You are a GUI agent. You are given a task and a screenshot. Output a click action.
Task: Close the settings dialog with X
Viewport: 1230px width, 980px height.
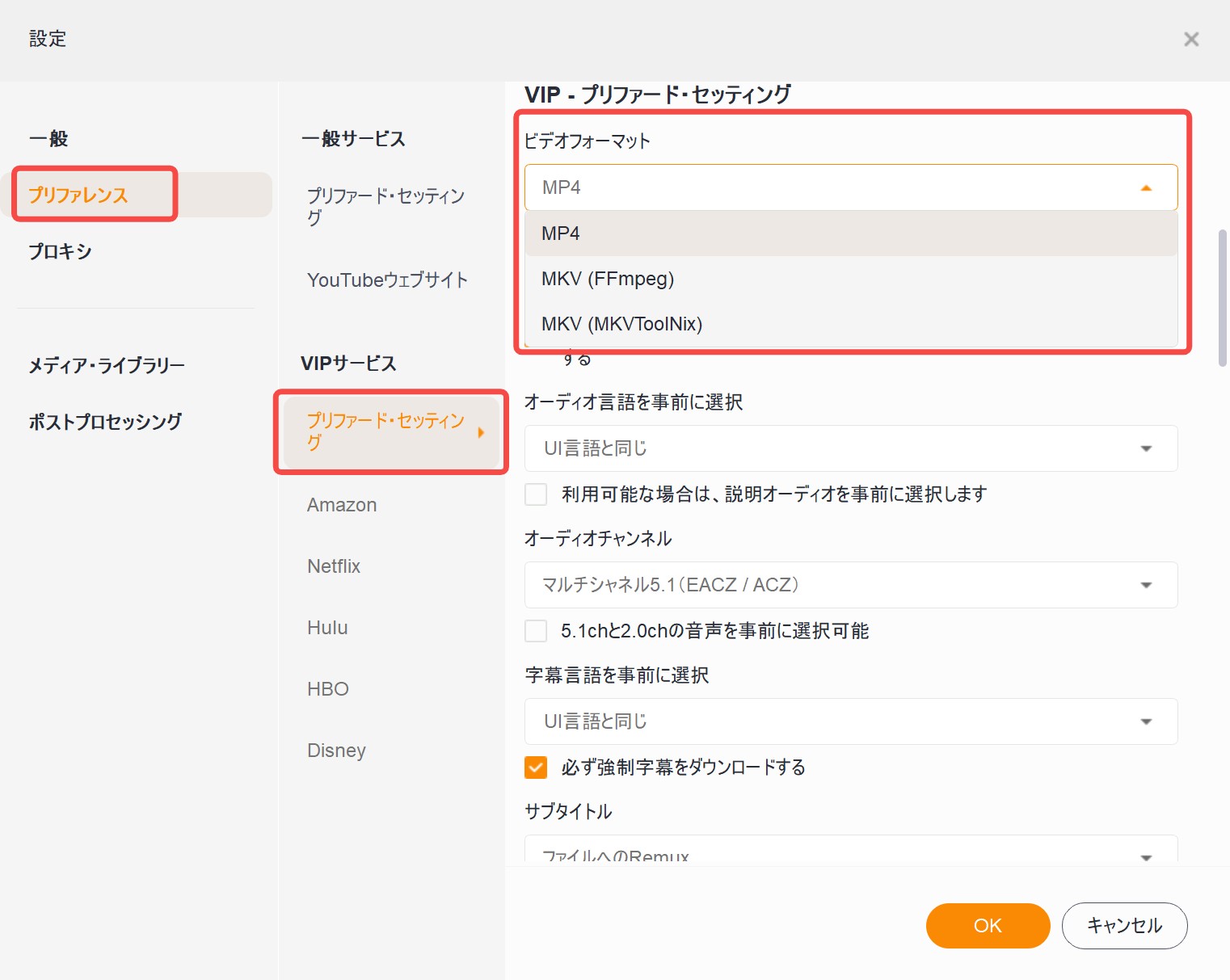click(1191, 39)
